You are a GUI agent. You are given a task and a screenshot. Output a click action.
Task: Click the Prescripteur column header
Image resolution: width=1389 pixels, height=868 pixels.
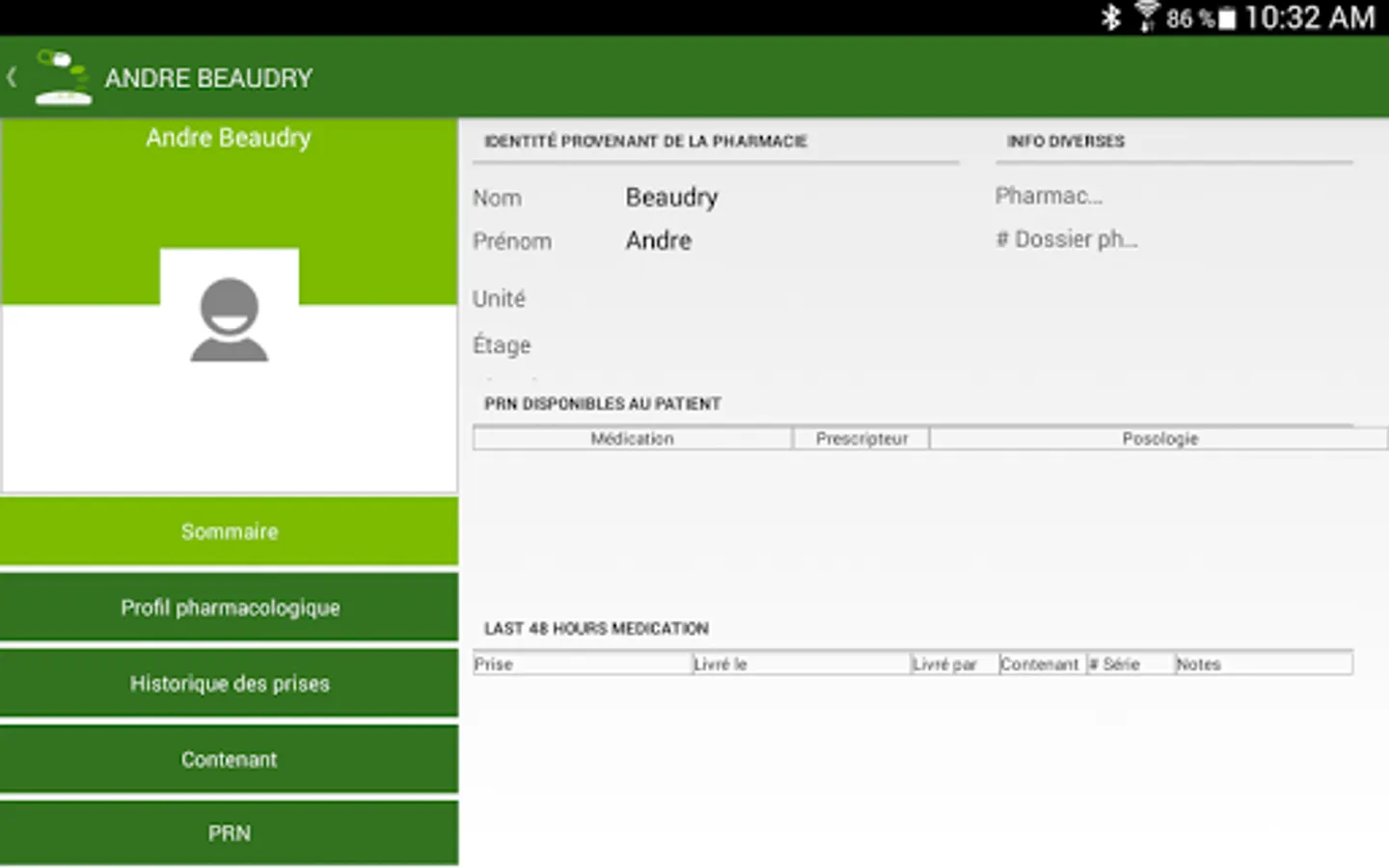861,439
